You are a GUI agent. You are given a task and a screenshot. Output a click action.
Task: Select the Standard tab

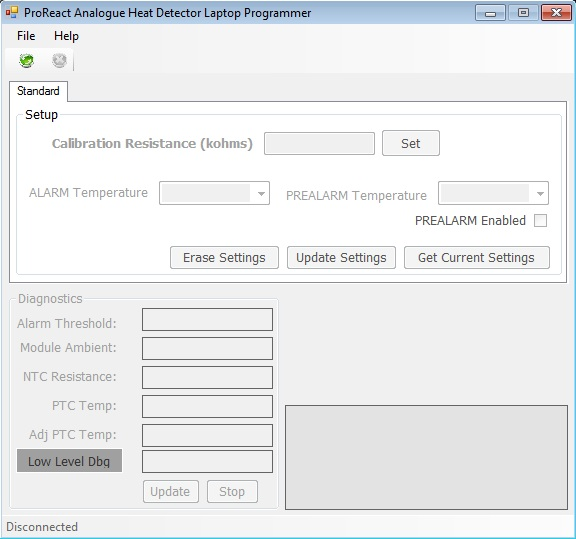point(38,91)
